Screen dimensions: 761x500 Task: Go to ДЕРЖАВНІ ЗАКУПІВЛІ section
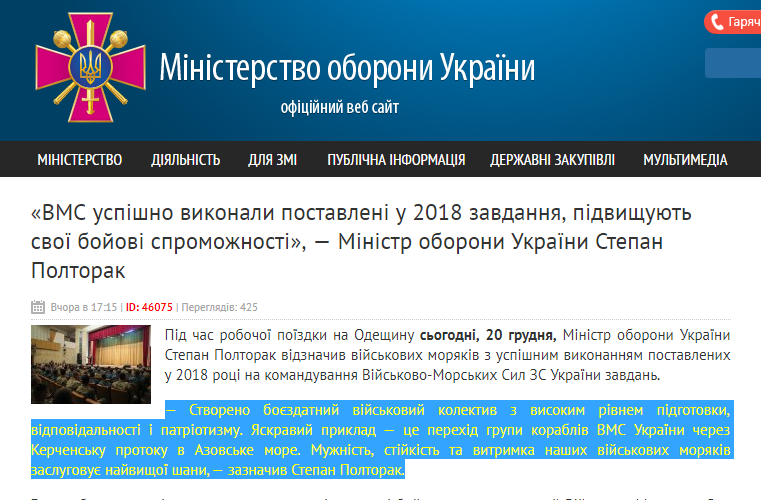(x=552, y=160)
